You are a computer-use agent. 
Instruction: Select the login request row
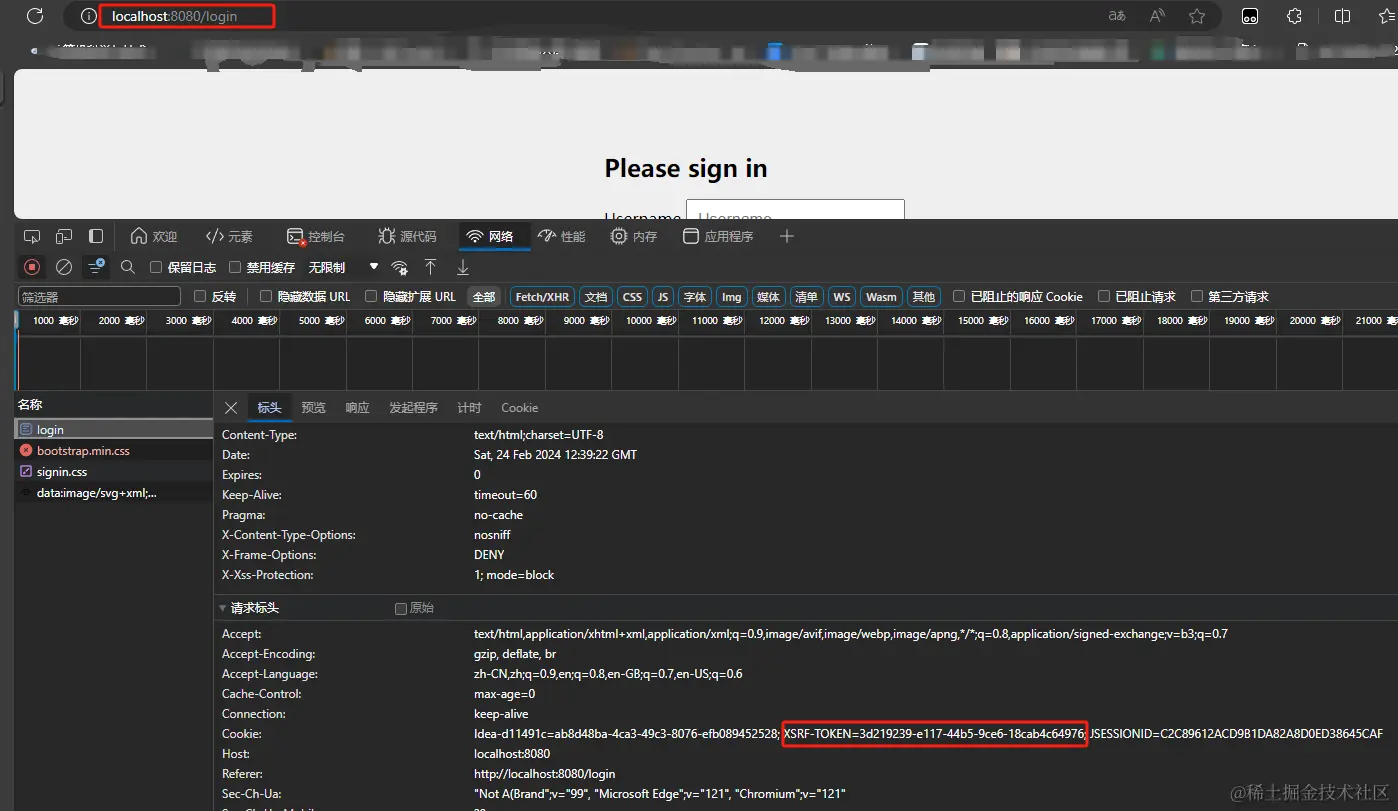click(114, 430)
